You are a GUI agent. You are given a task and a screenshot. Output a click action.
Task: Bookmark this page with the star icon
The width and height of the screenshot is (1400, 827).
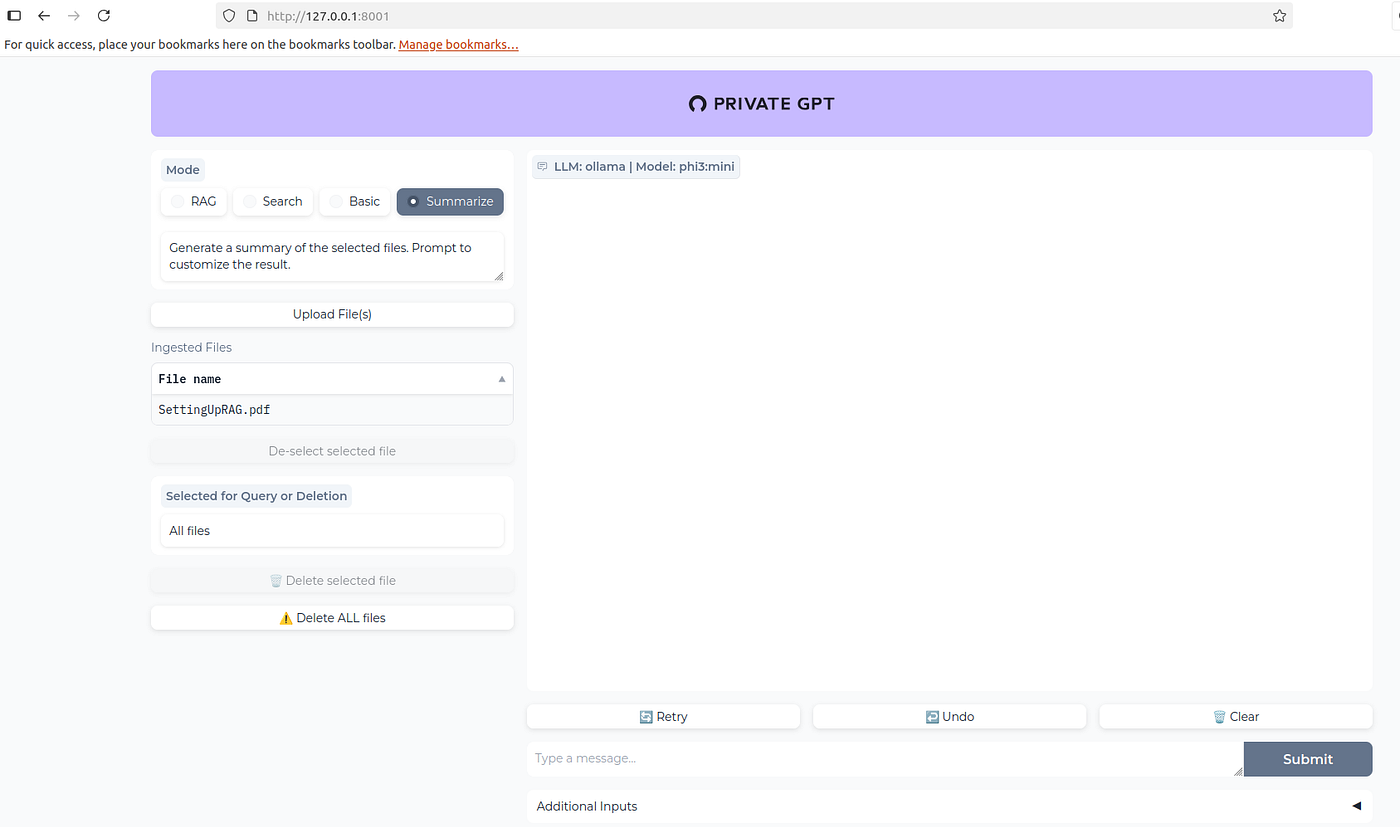[x=1279, y=16]
